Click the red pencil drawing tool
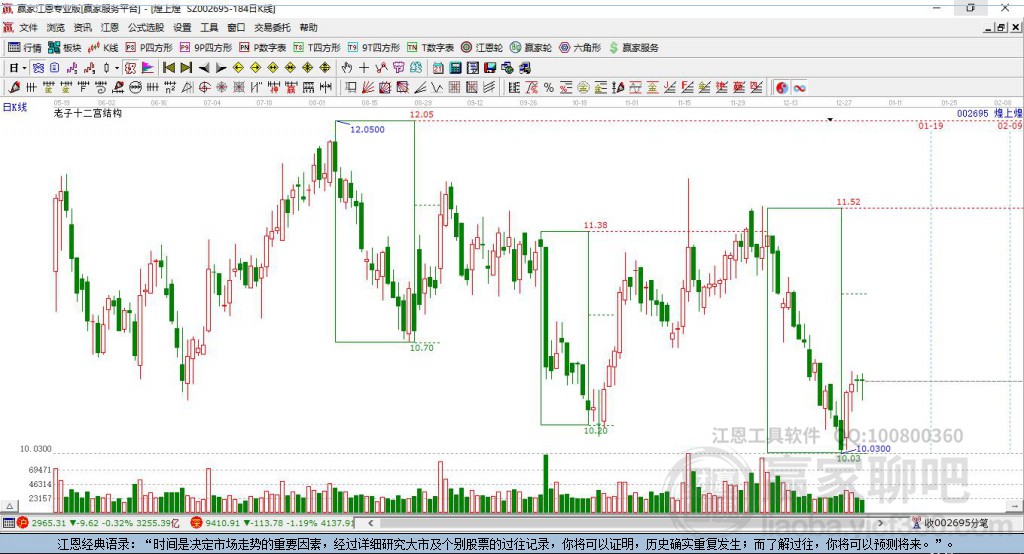Image resolution: width=1024 pixels, height=554 pixels. [x=14, y=88]
